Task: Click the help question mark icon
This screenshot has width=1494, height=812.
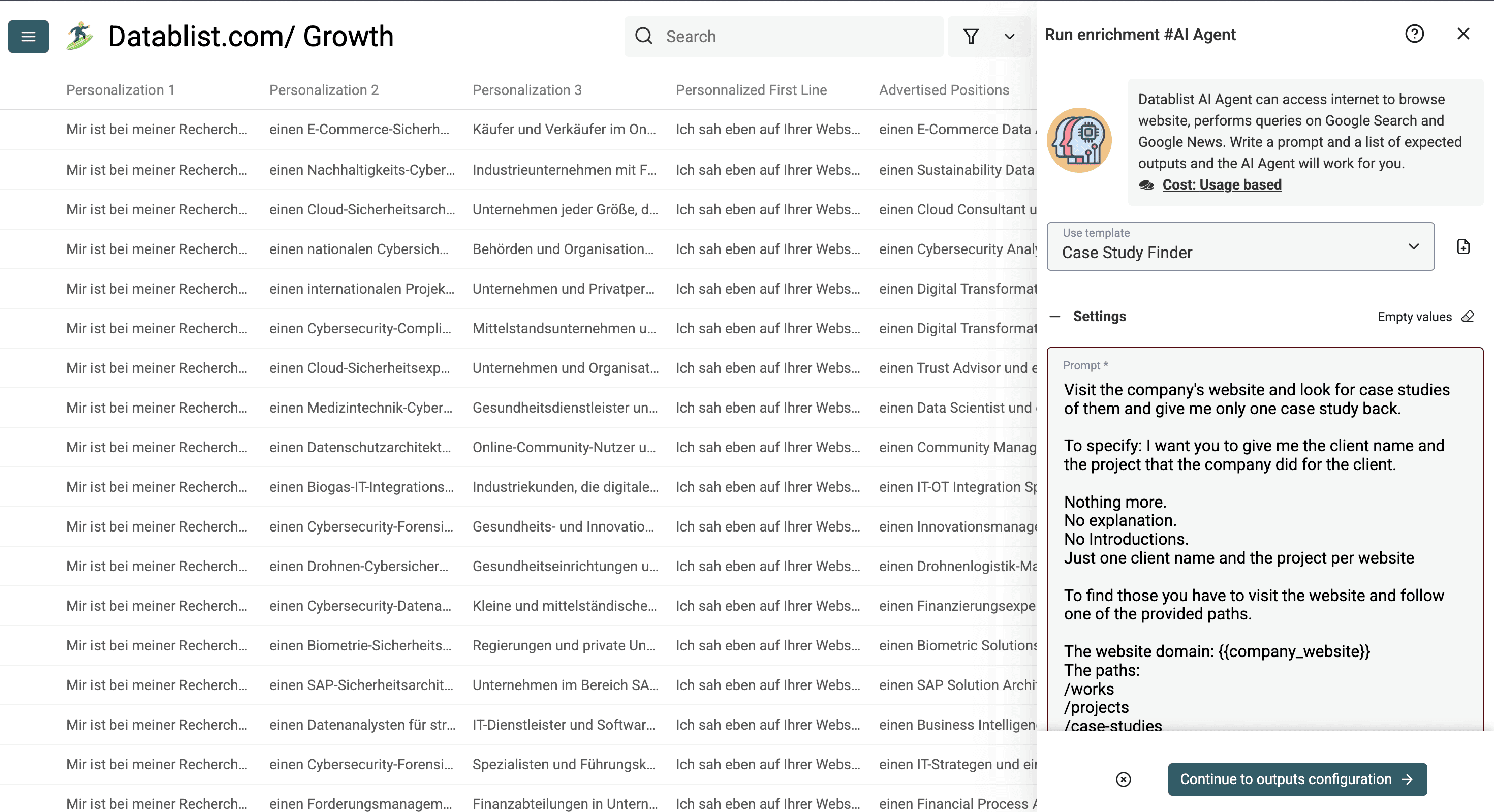Action: click(x=1415, y=34)
